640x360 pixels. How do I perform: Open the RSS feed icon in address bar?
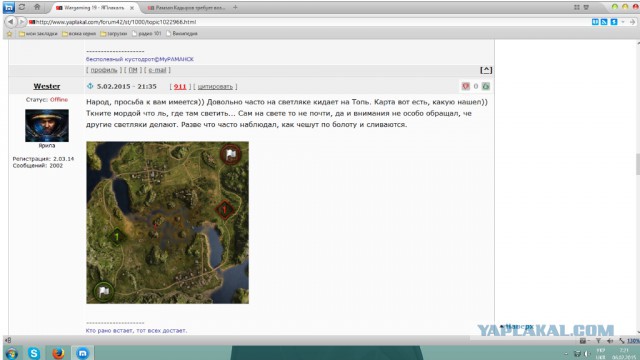click(x=604, y=22)
